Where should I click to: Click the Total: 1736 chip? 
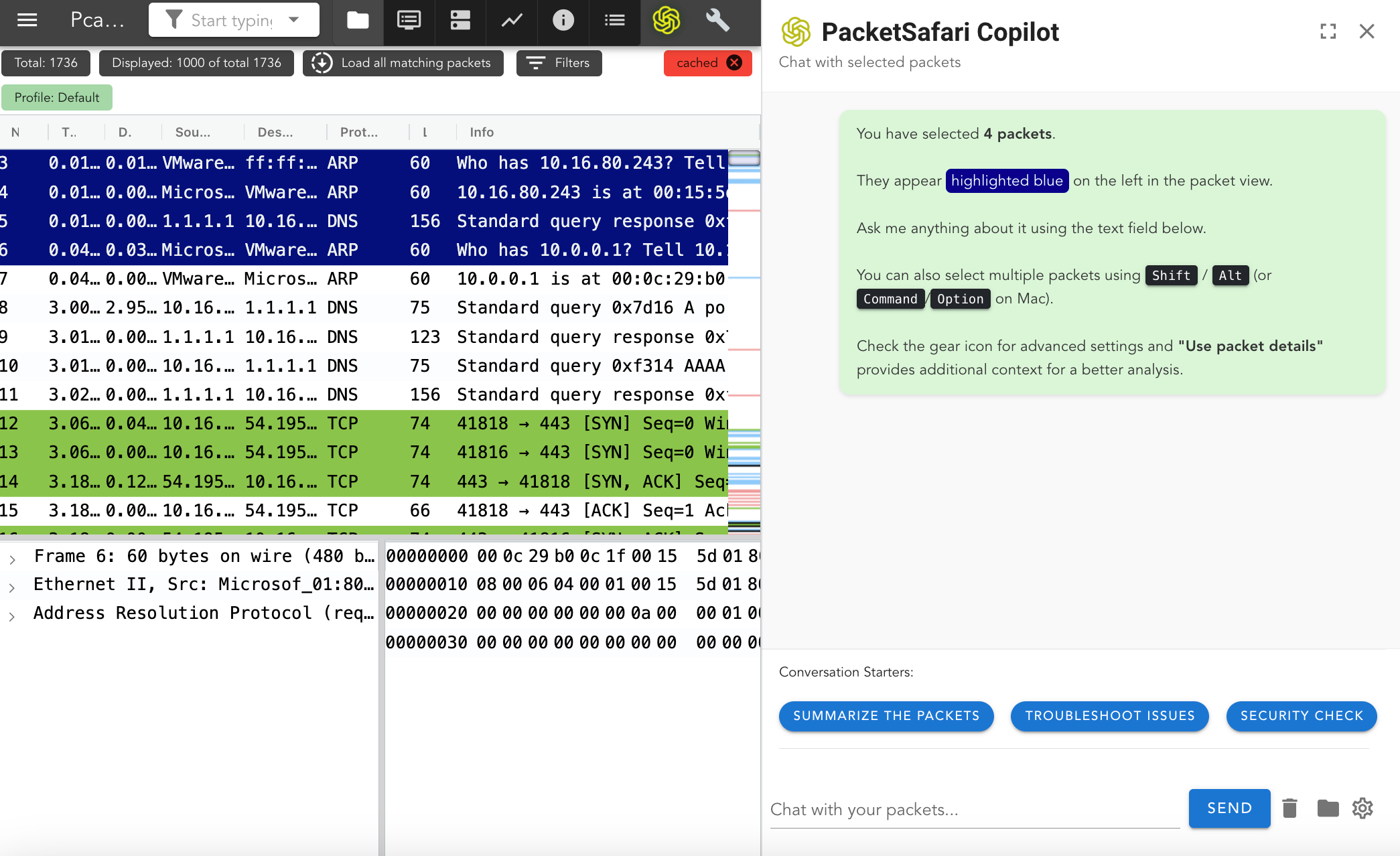click(x=46, y=63)
